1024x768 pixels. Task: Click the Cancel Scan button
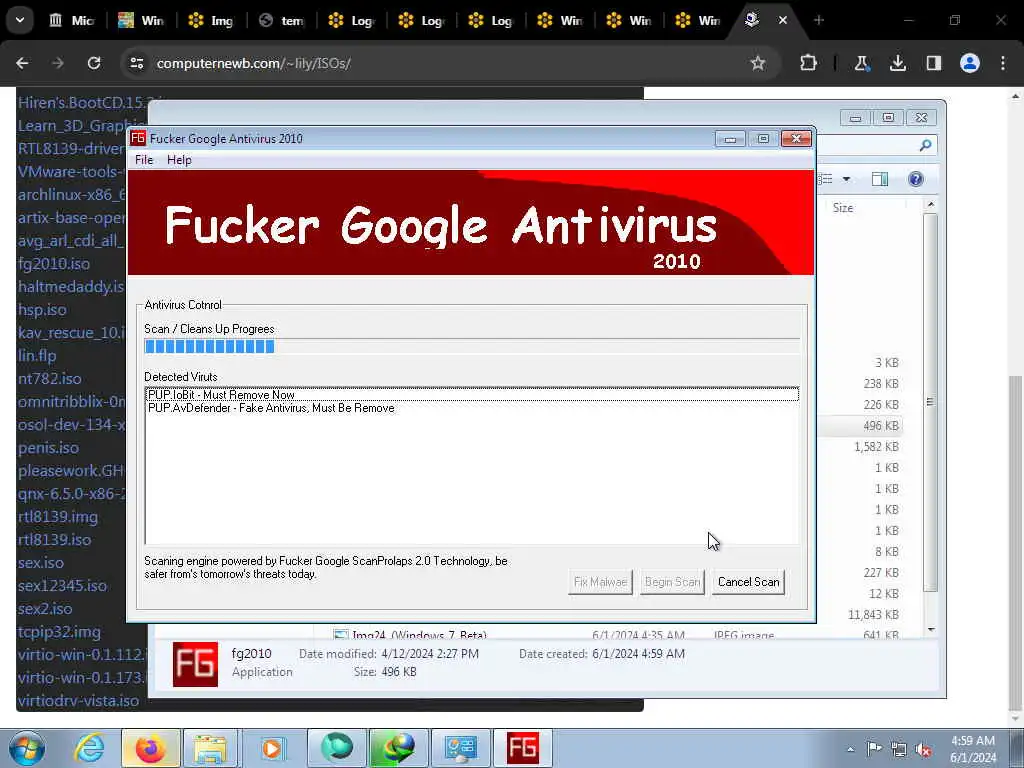tap(748, 582)
